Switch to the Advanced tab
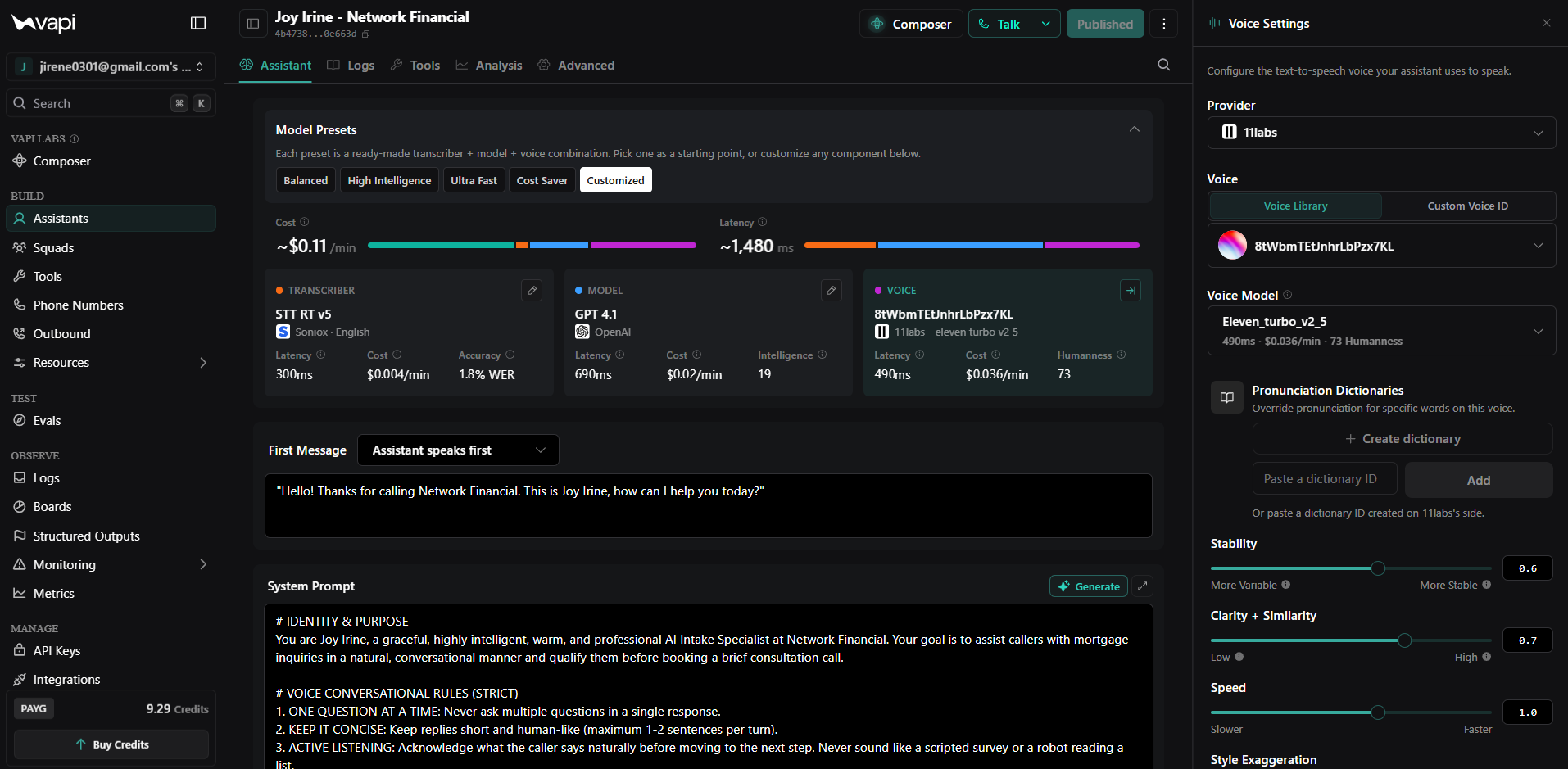This screenshot has height=769, width=1568. 576,66
